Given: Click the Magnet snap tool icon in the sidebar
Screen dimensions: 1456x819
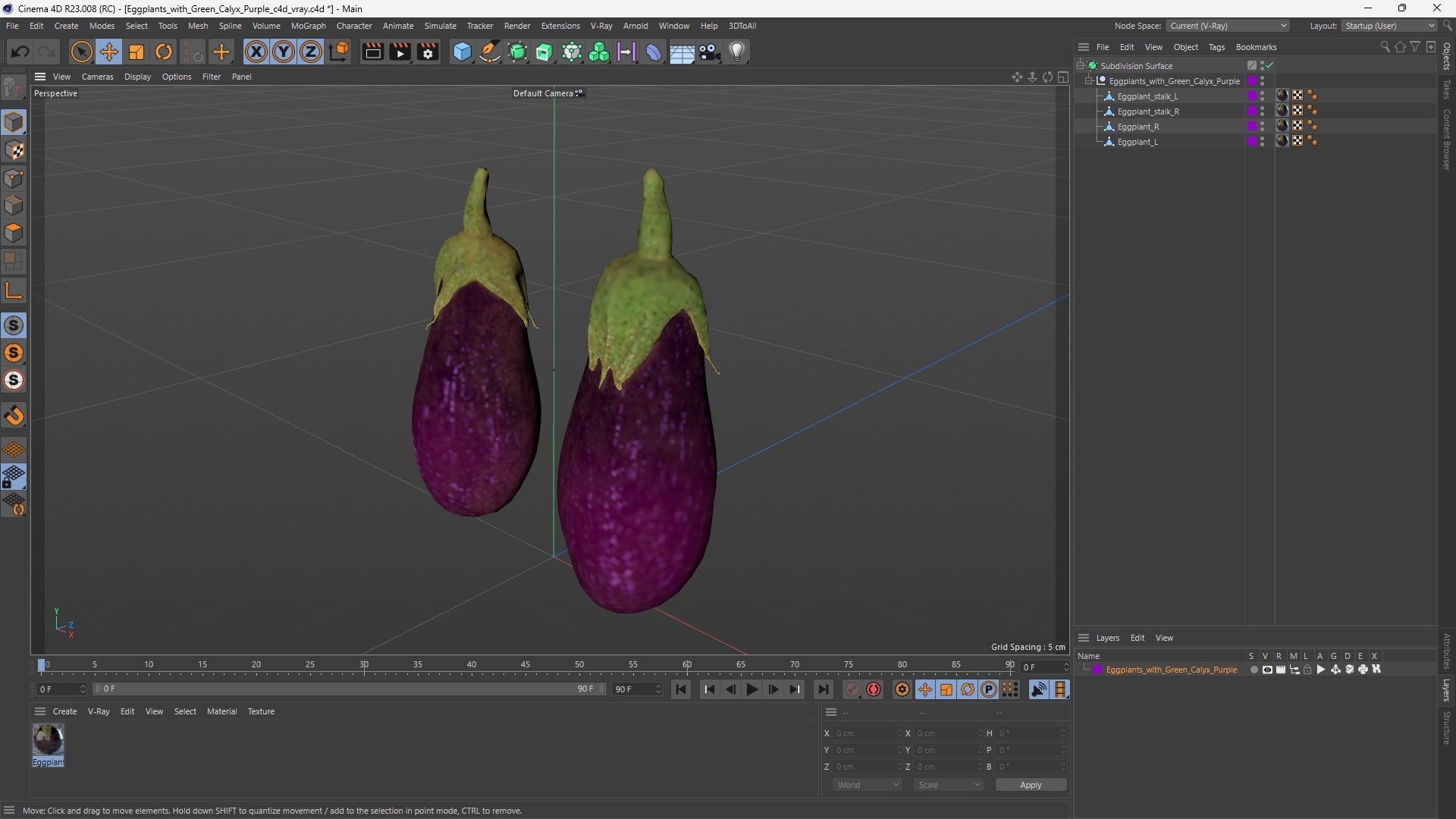Looking at the screenshot, I should [x=14, y=416].
